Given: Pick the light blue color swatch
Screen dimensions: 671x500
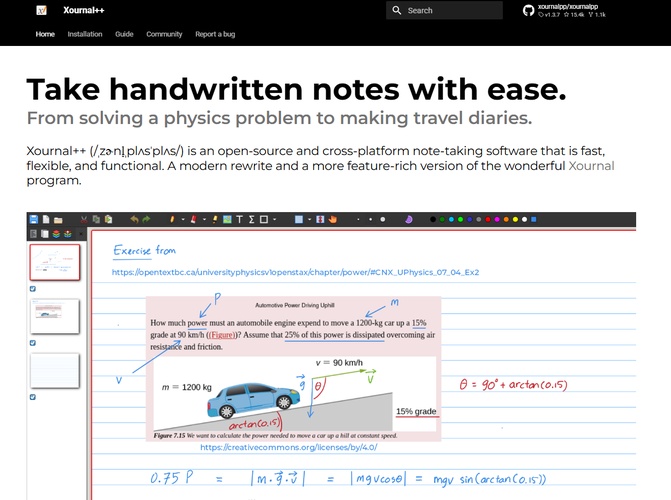Looking at the screenshot, I should pyautogui.click(x=451, y=220).
